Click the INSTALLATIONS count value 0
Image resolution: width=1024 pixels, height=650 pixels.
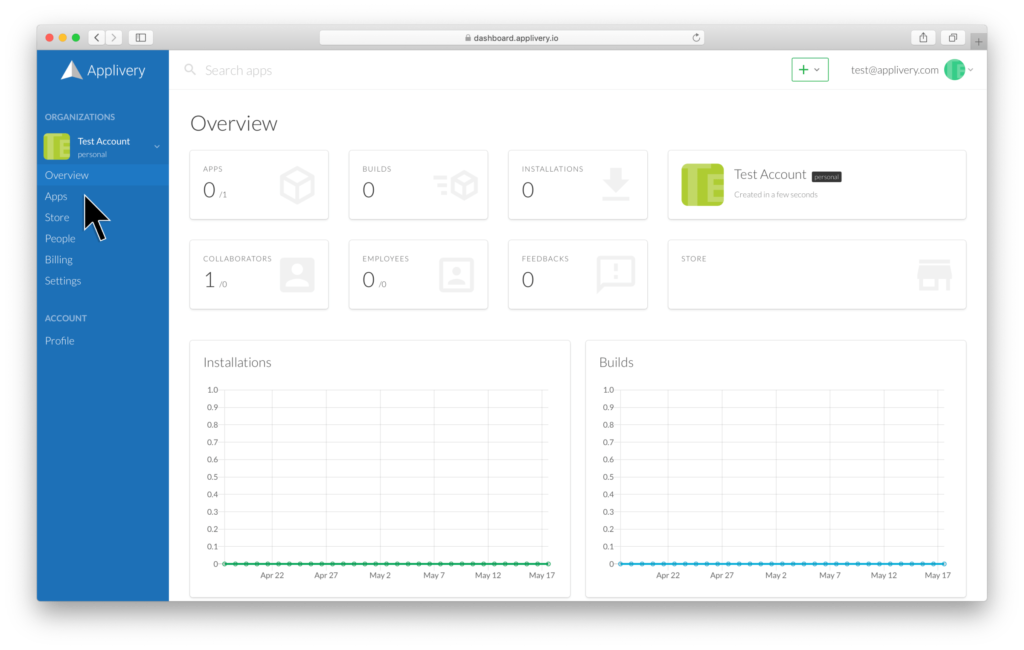point(528,190)
